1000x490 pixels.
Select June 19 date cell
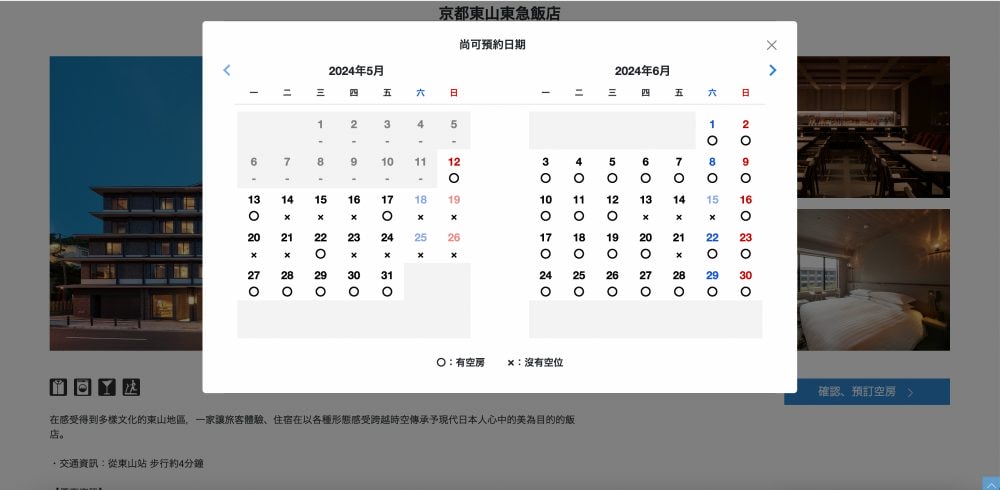click(612, 244)
